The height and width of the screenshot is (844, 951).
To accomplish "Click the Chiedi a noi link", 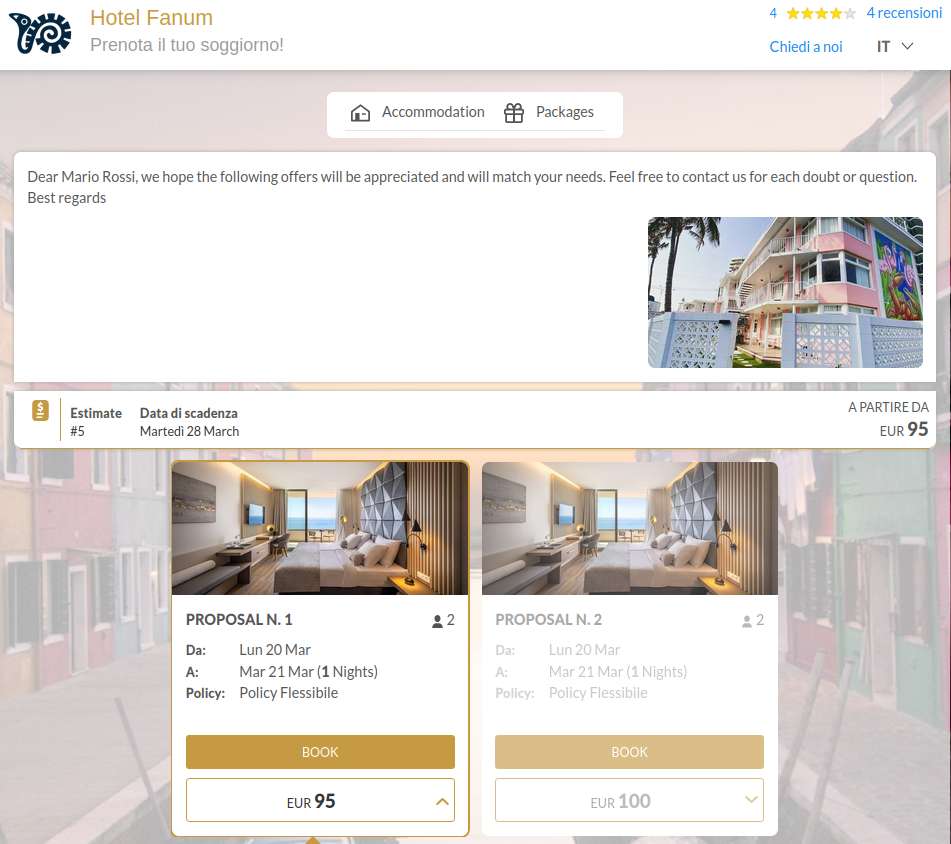I will (x=805, y=47).
